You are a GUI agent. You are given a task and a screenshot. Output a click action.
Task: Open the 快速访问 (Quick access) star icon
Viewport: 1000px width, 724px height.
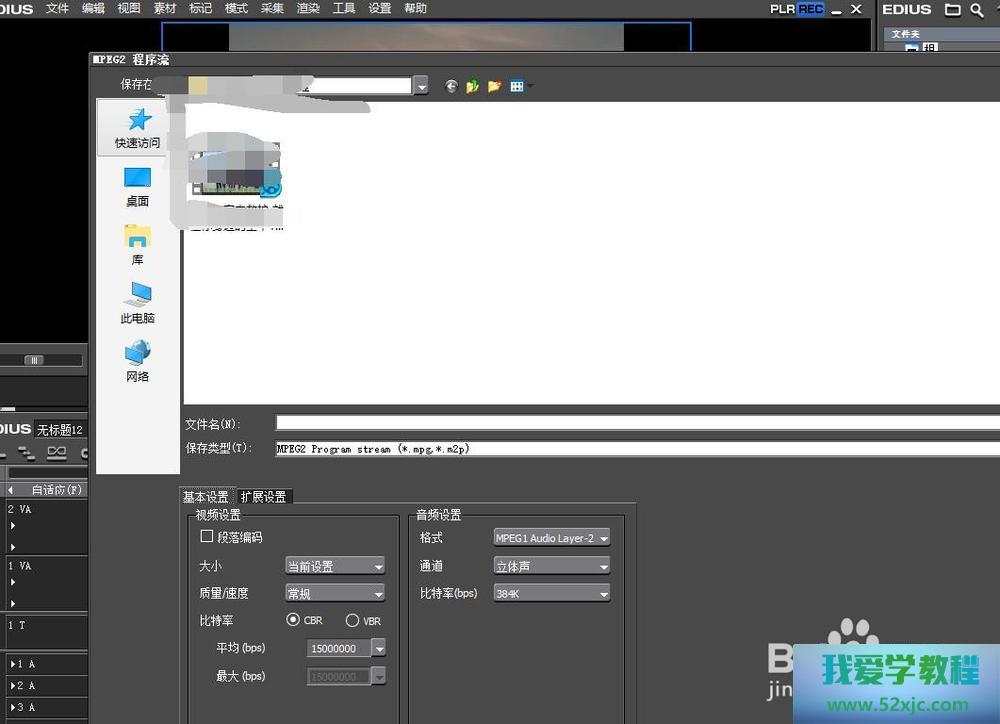(138, 121)
